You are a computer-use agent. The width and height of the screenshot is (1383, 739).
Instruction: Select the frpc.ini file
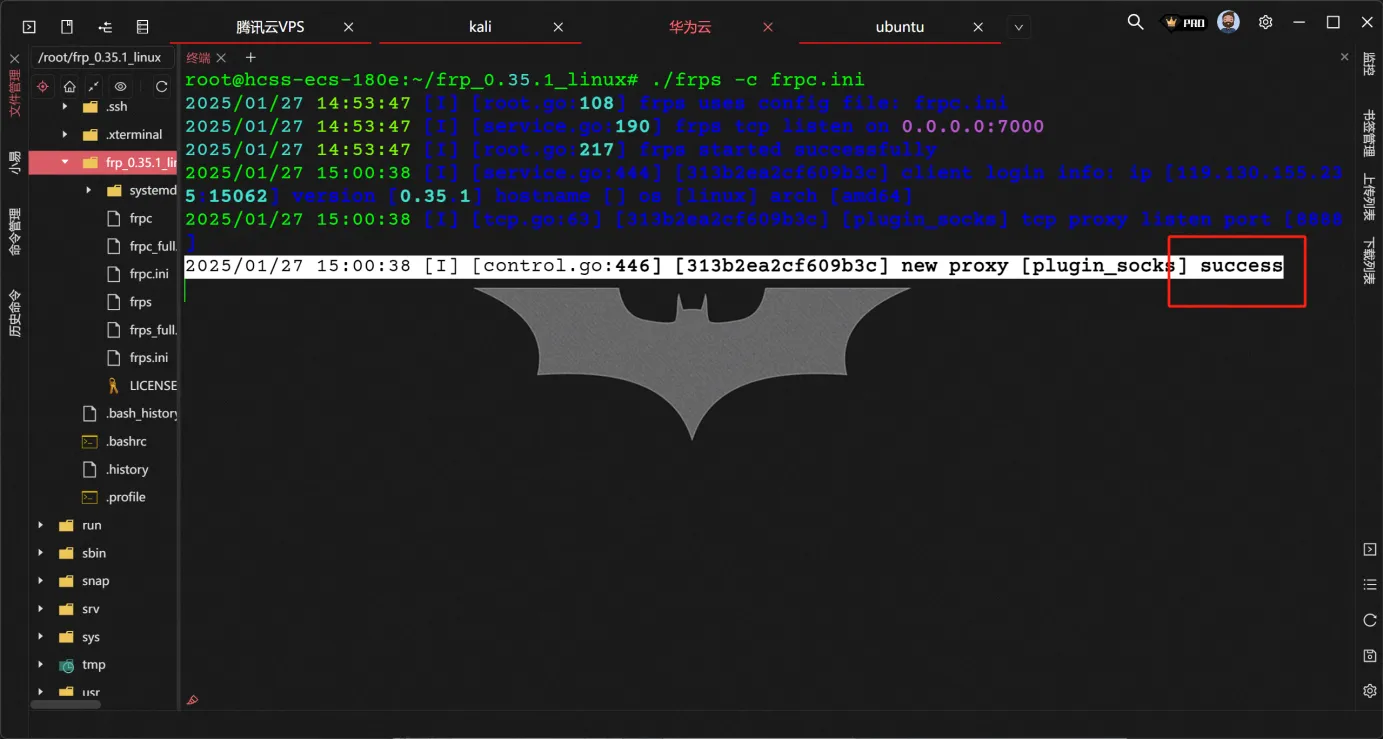click(148, 274)
